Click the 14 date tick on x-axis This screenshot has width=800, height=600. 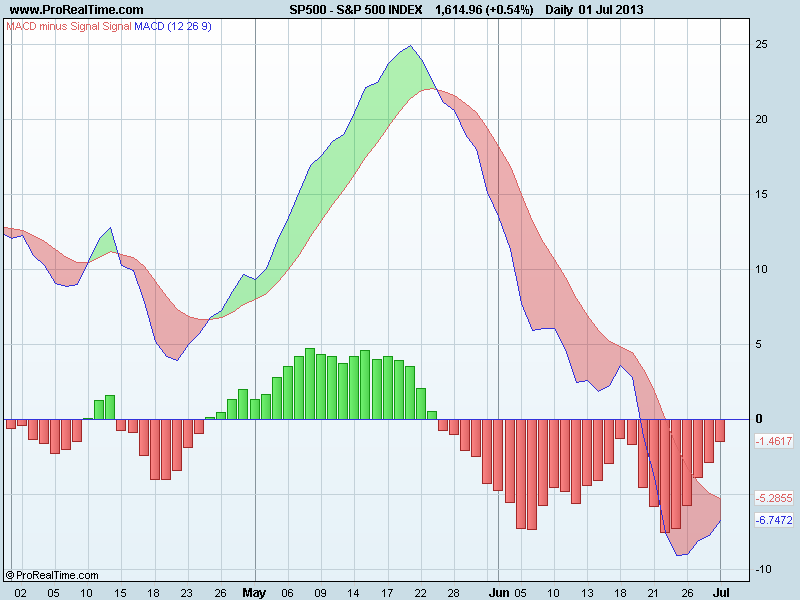[x=353, y=593]
